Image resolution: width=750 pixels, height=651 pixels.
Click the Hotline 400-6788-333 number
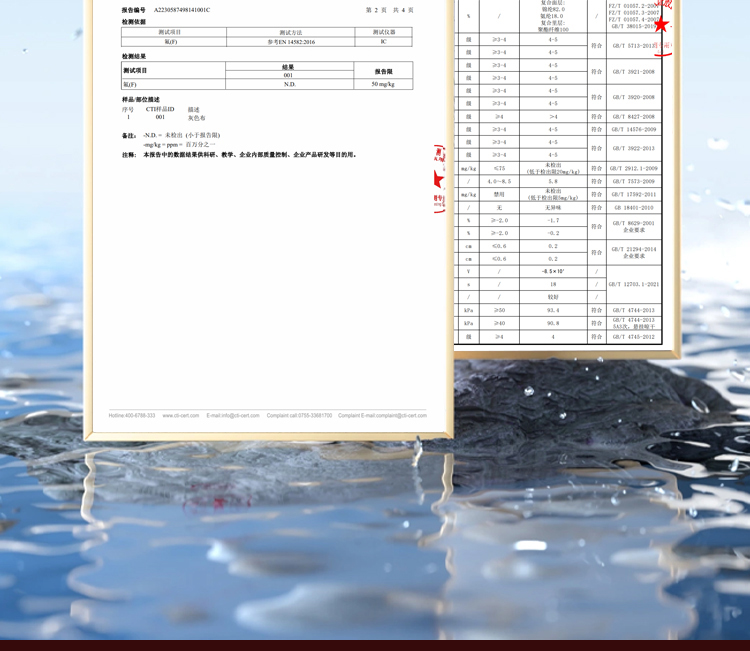point(132,415)
